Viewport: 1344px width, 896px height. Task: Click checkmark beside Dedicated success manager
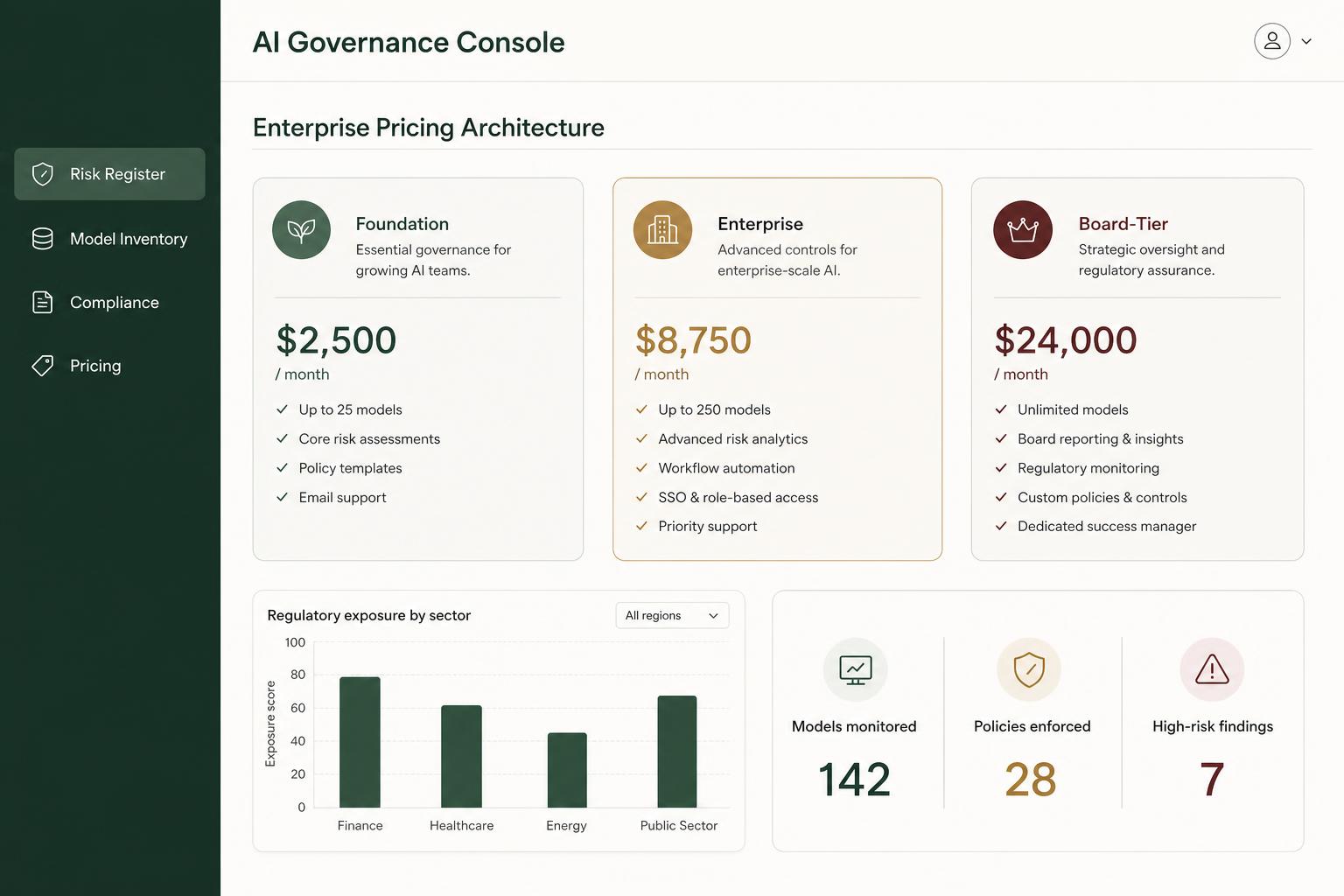click(x=1001, y=526)
